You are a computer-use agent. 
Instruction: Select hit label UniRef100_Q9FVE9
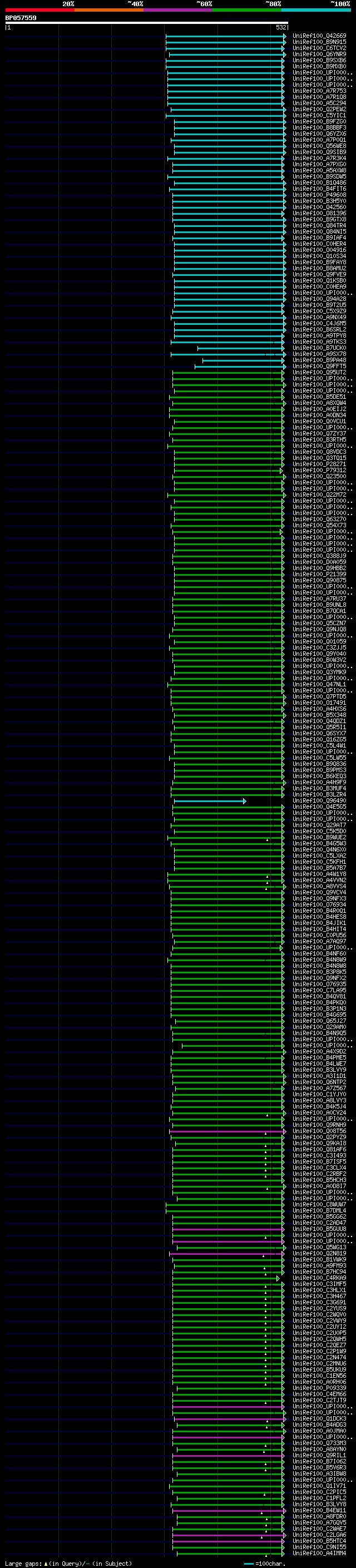pos(319,275)
